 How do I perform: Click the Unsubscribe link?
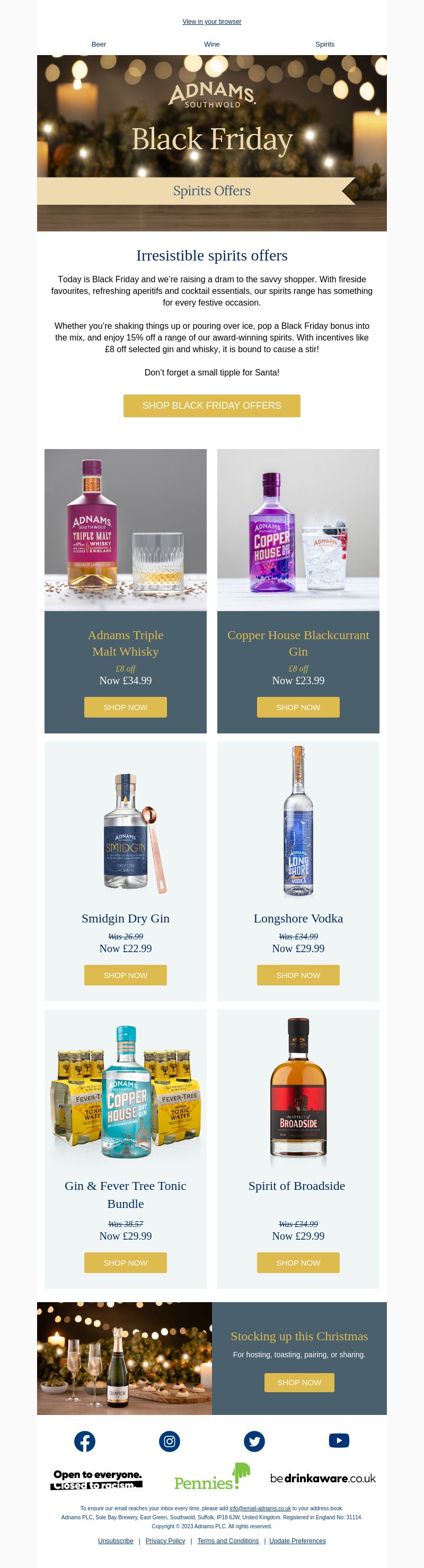[x=116, y=1540]
